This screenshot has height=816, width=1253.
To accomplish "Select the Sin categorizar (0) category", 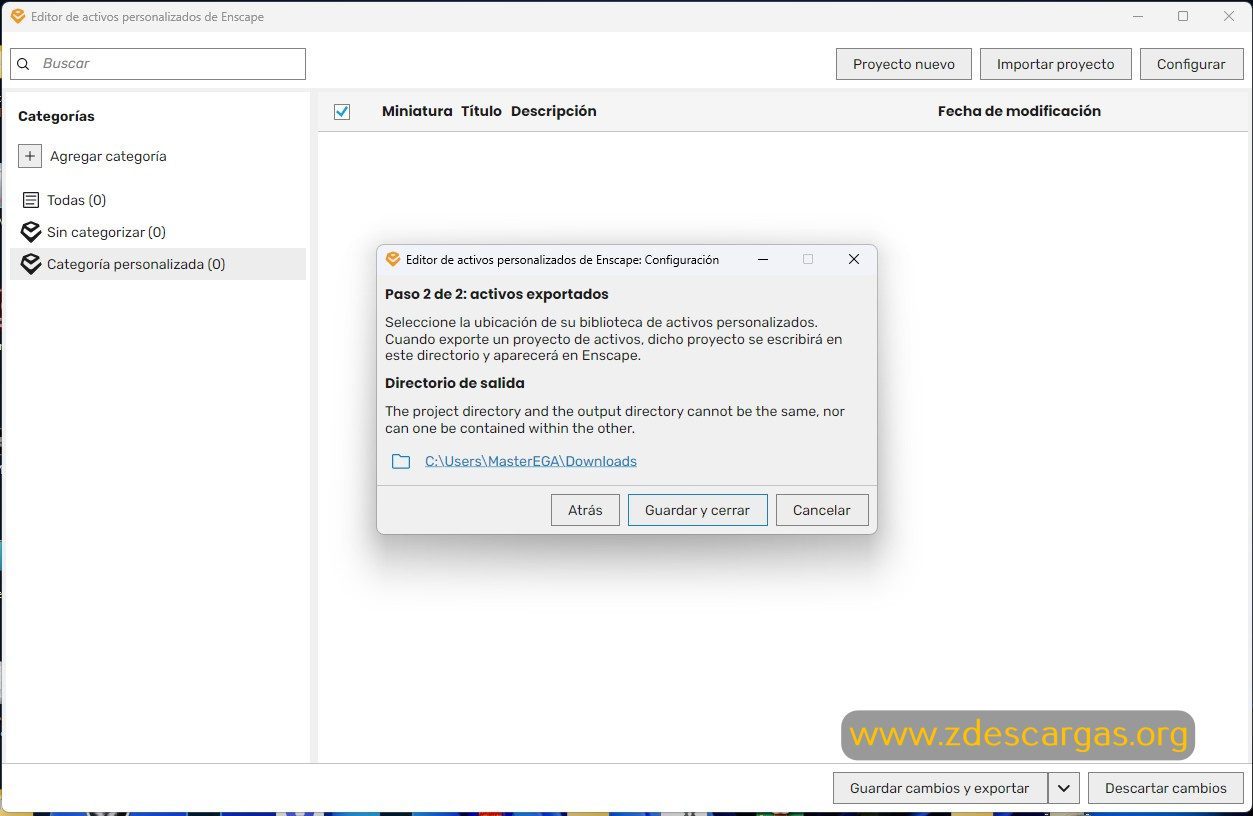I will pyautogui.click(x=158, y=232).
